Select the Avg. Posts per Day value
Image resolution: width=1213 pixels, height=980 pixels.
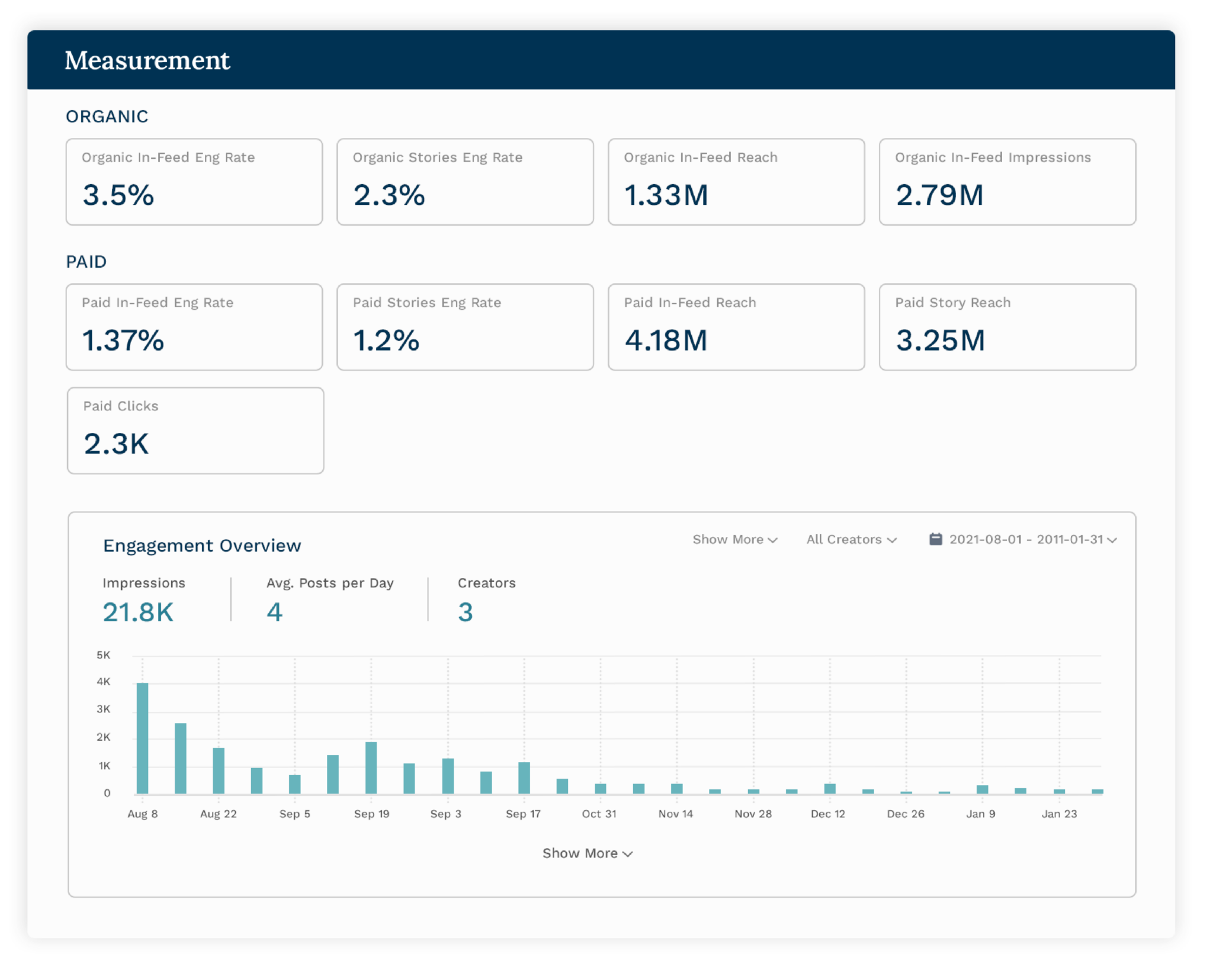274,613
